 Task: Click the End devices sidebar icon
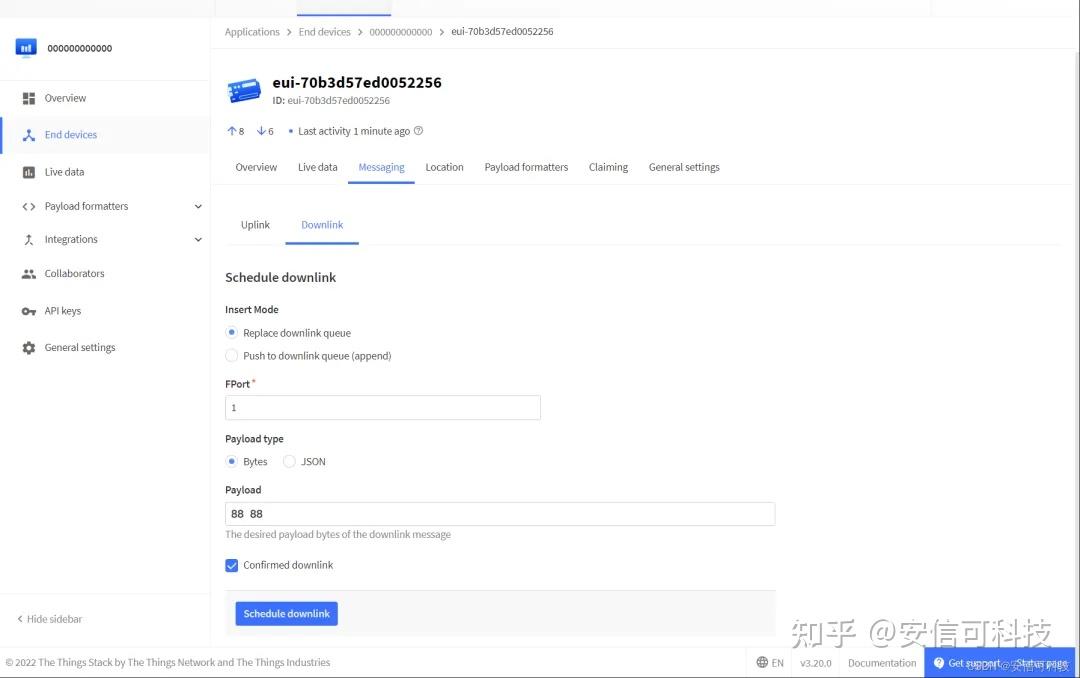click(28, 135)
